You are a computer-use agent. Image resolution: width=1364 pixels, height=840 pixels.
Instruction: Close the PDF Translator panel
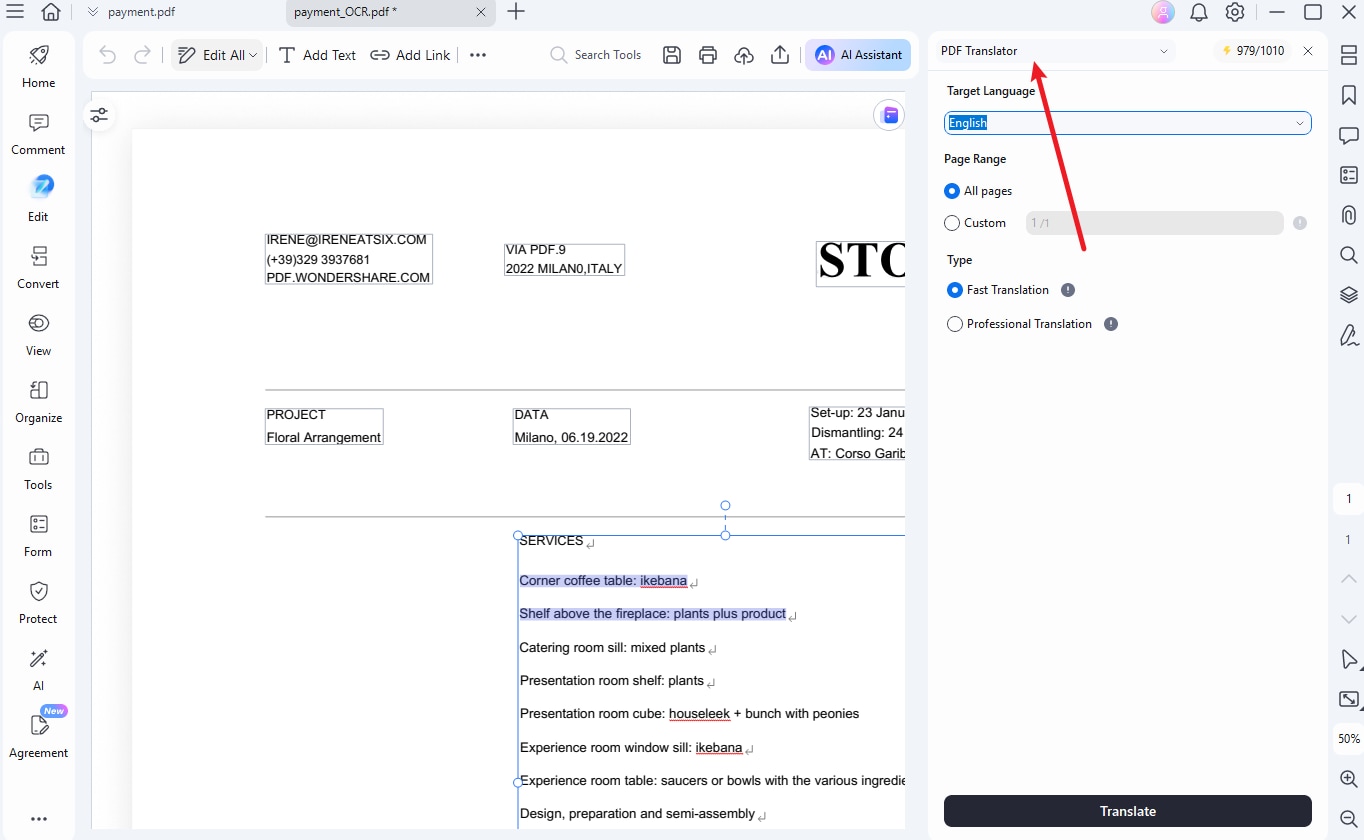(x=1308, y=51)
